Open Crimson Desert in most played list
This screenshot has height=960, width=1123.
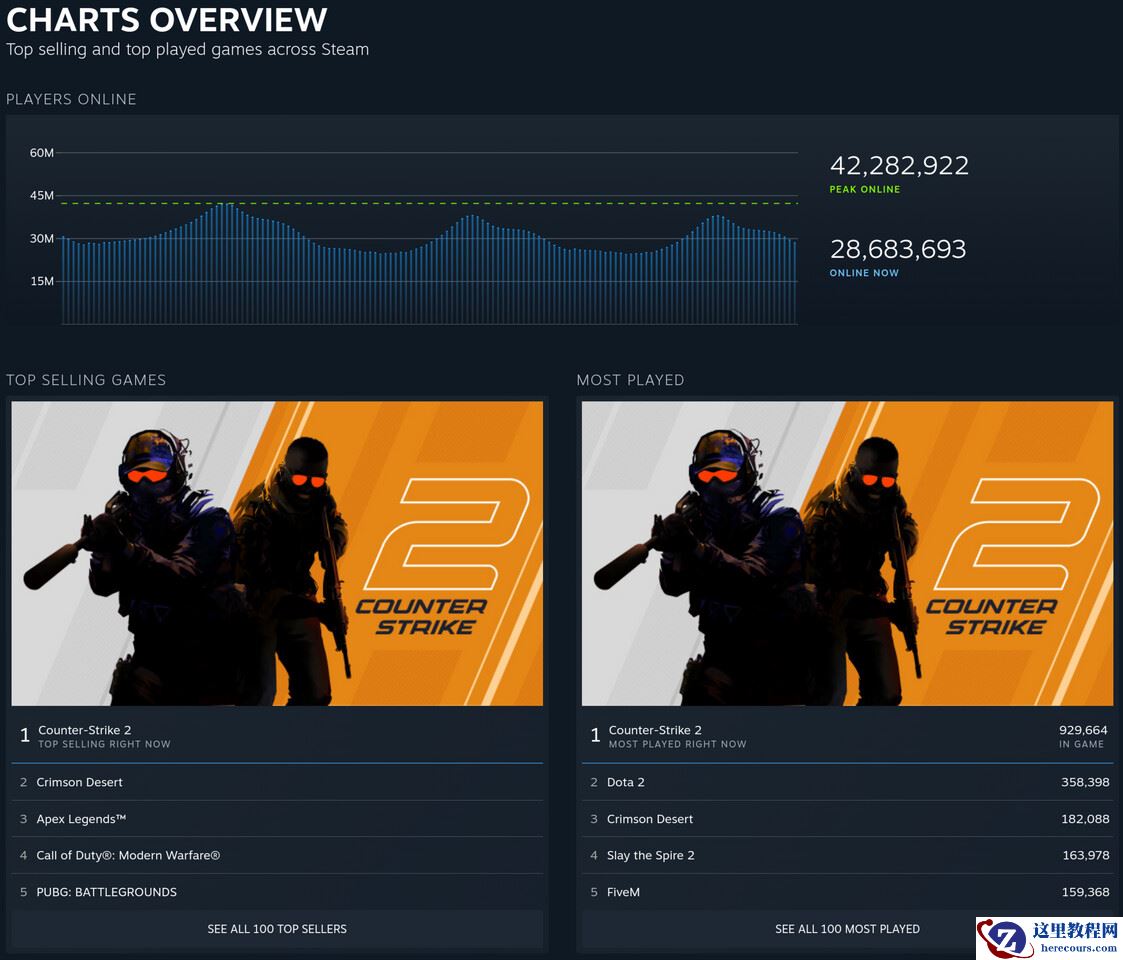[x=650, y=819]
